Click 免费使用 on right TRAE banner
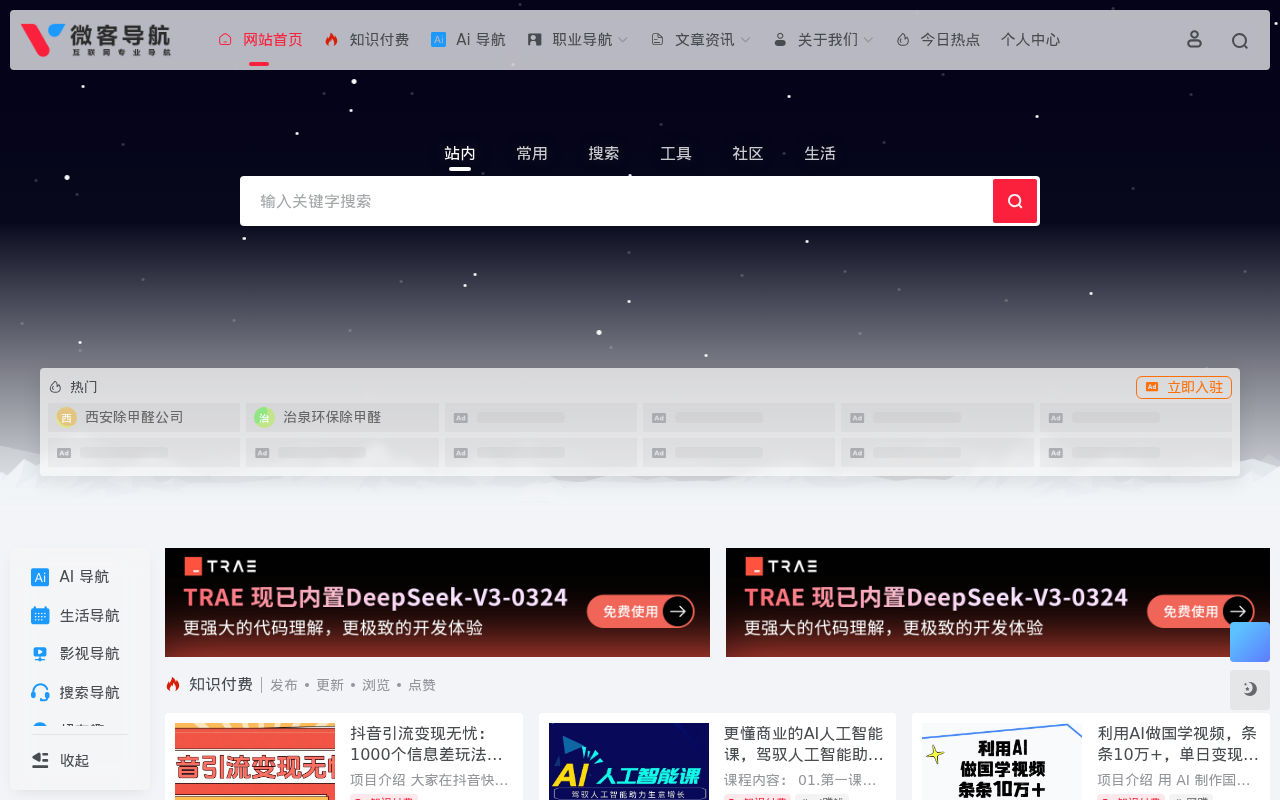Screen dimensions: 1280x800 (x=1191, y=611)
